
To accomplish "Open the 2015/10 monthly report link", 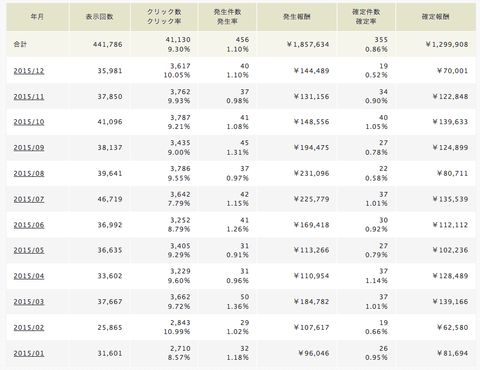I will click(x=29, y=122).
